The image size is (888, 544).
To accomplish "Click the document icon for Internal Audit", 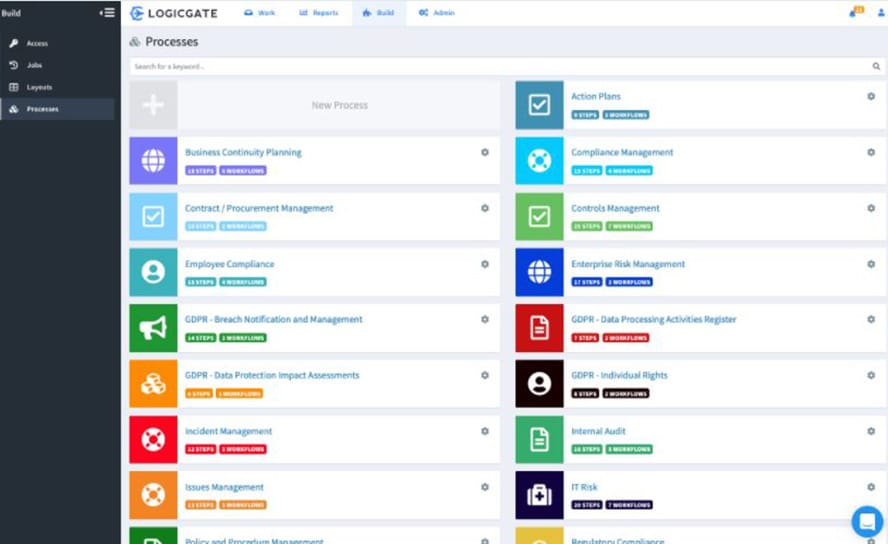I will pyautogui.click(x=539, y=439).
